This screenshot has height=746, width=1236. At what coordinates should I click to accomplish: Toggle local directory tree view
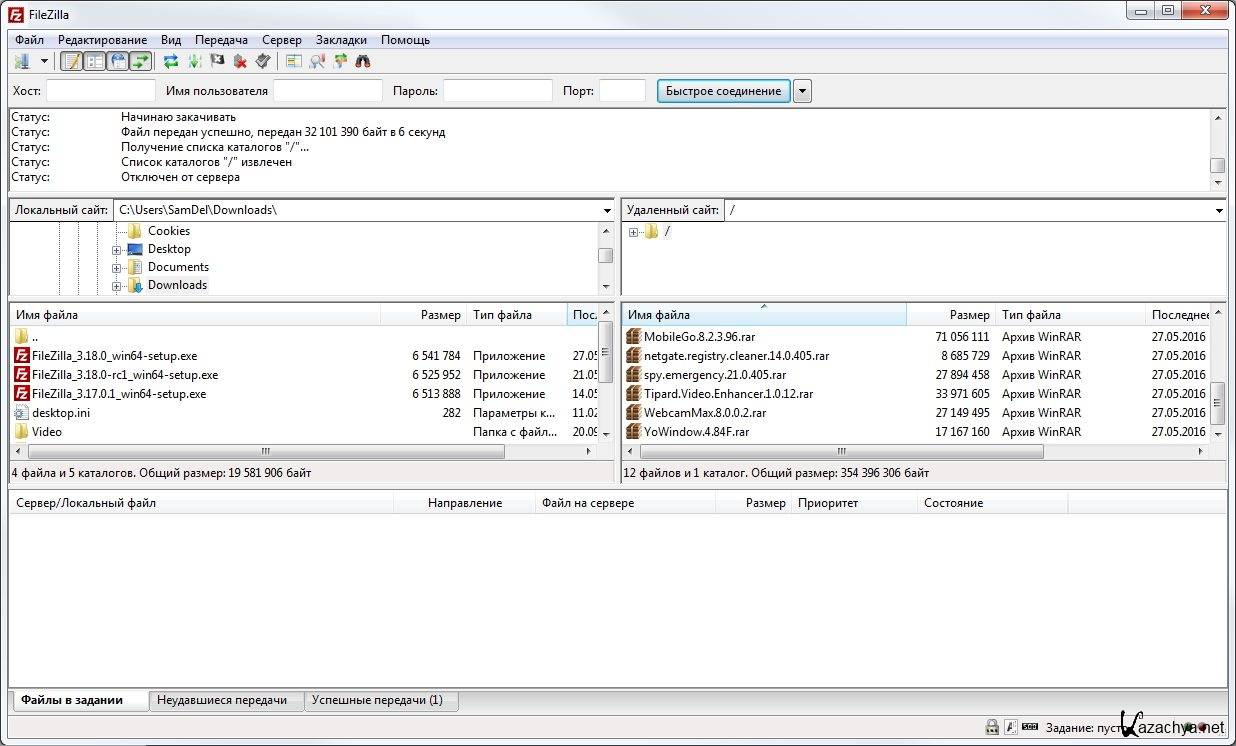click(x=95, y=62)
